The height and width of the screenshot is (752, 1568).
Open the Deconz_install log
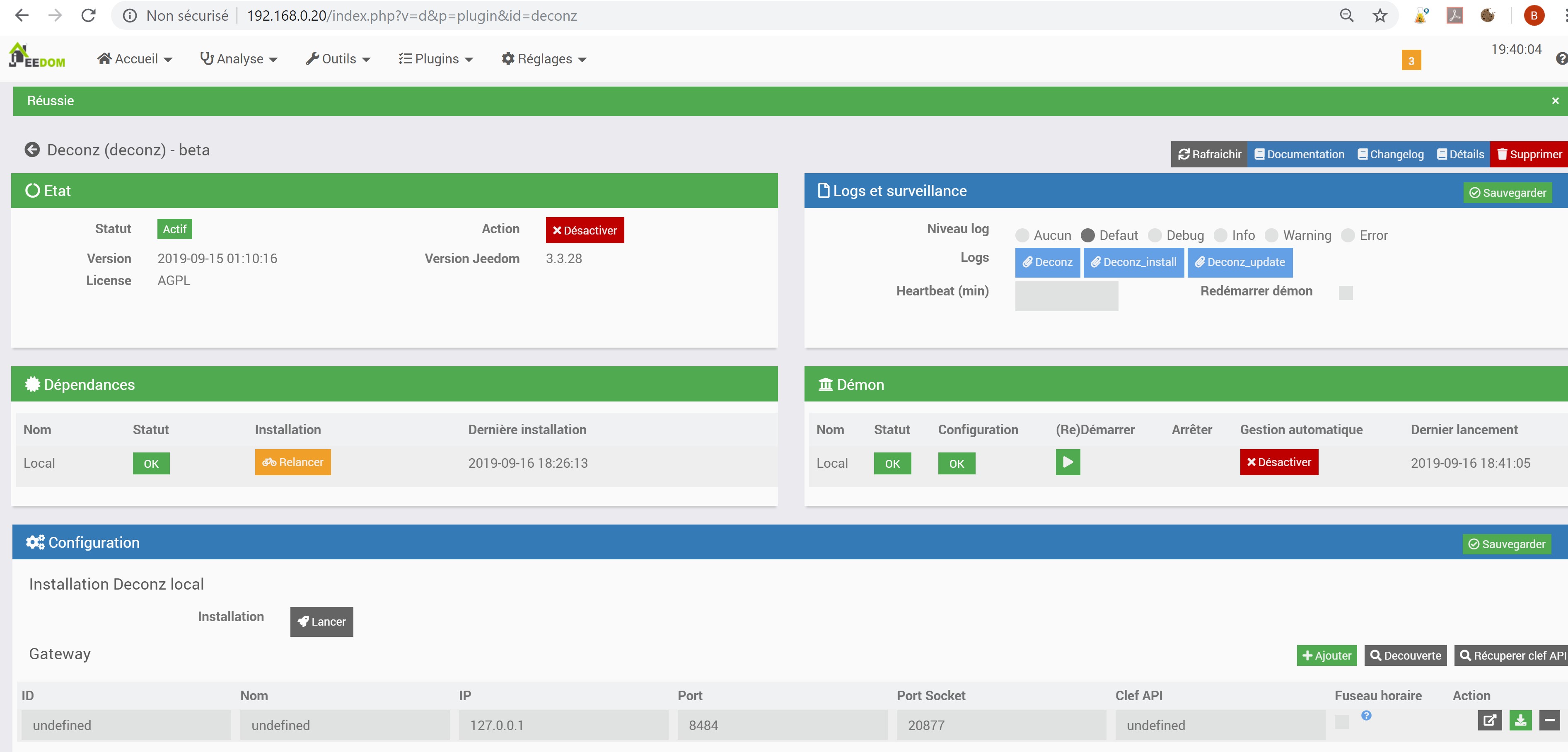pos(1133,262)
